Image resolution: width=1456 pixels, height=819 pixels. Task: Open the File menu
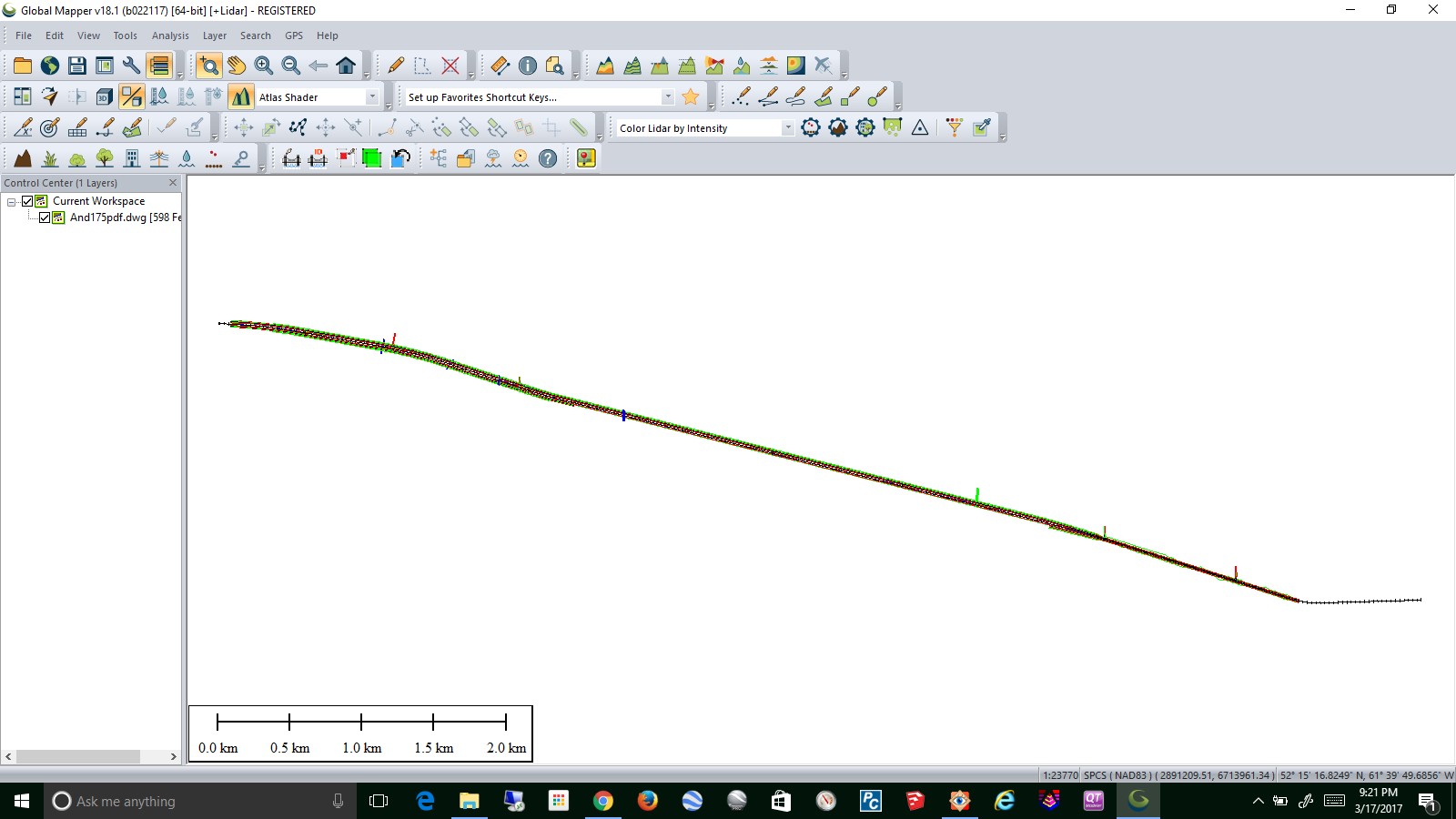pos(24,35)
